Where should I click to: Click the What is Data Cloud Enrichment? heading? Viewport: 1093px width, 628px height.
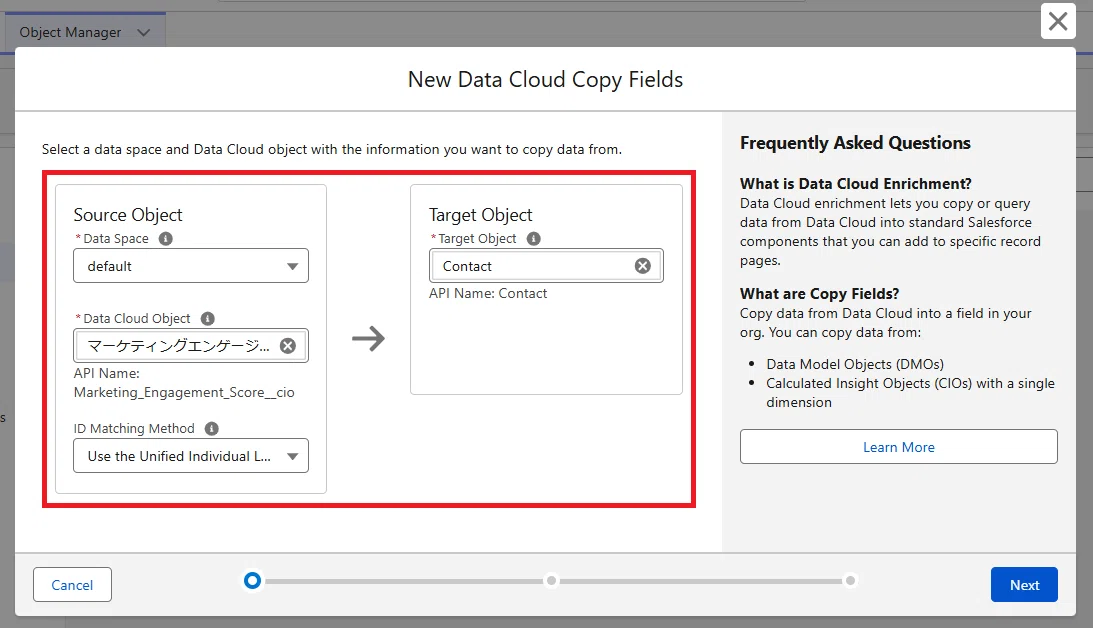855,184
